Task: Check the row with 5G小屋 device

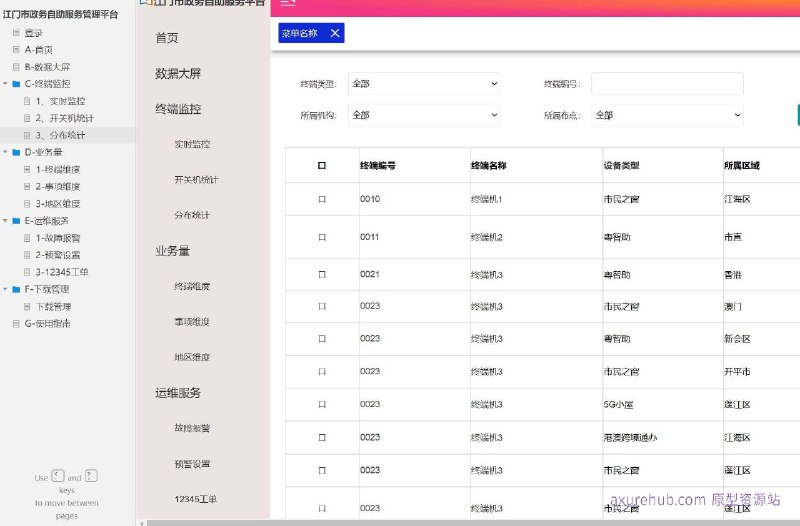Action: pos(322,404)
